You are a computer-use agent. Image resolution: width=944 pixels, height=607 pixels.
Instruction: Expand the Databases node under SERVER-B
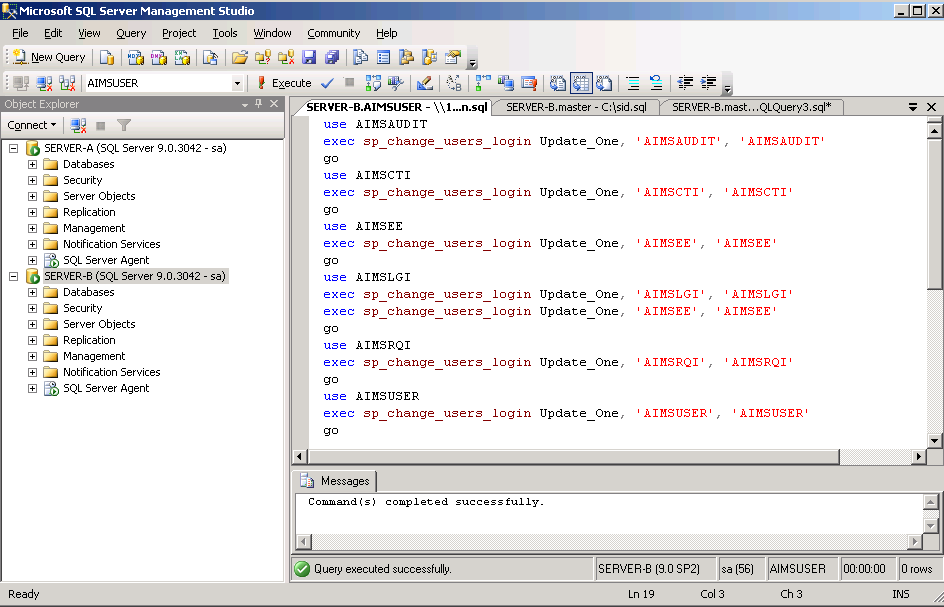32,292
